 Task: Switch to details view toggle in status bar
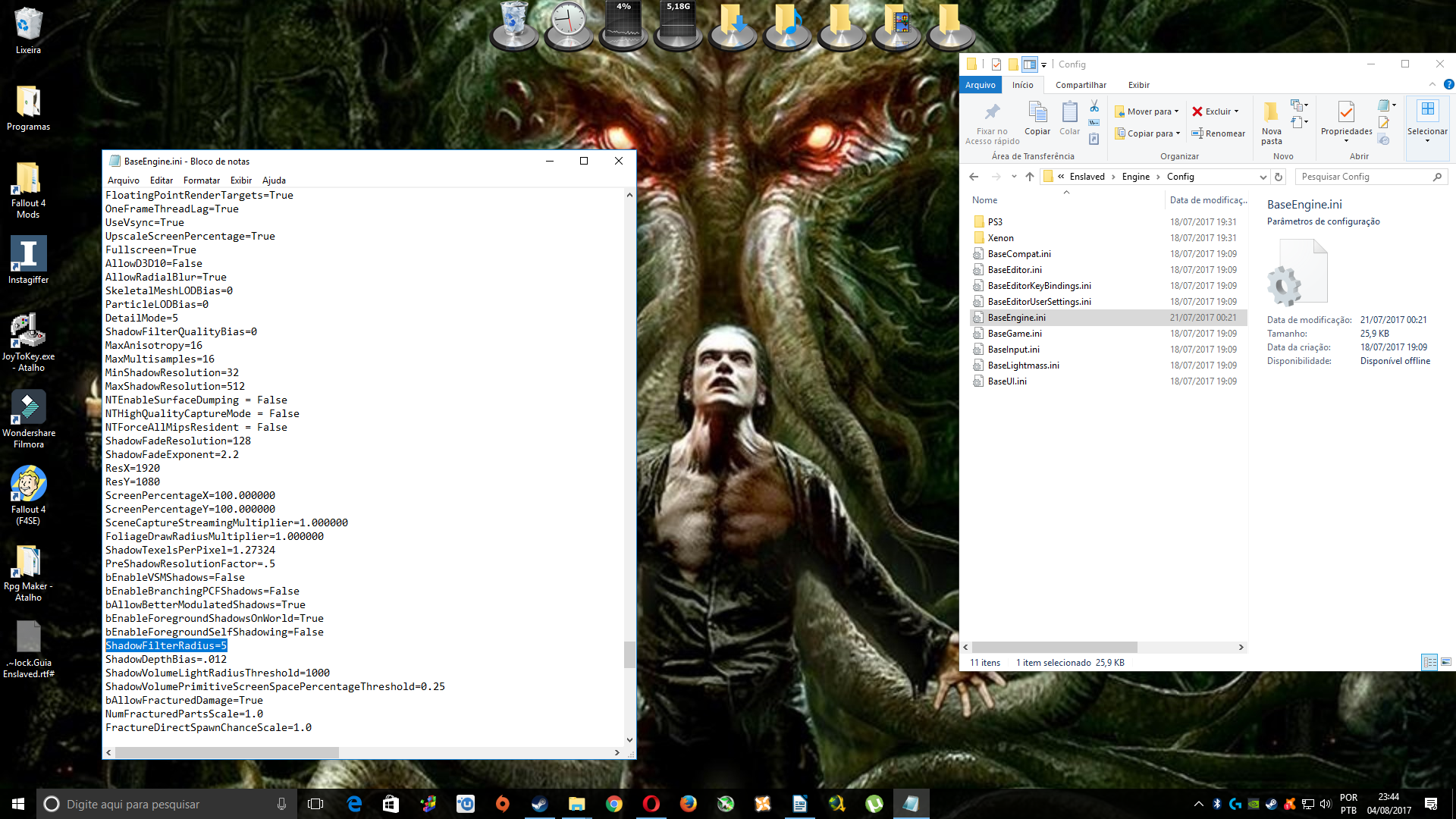(x=1429, y=662)
